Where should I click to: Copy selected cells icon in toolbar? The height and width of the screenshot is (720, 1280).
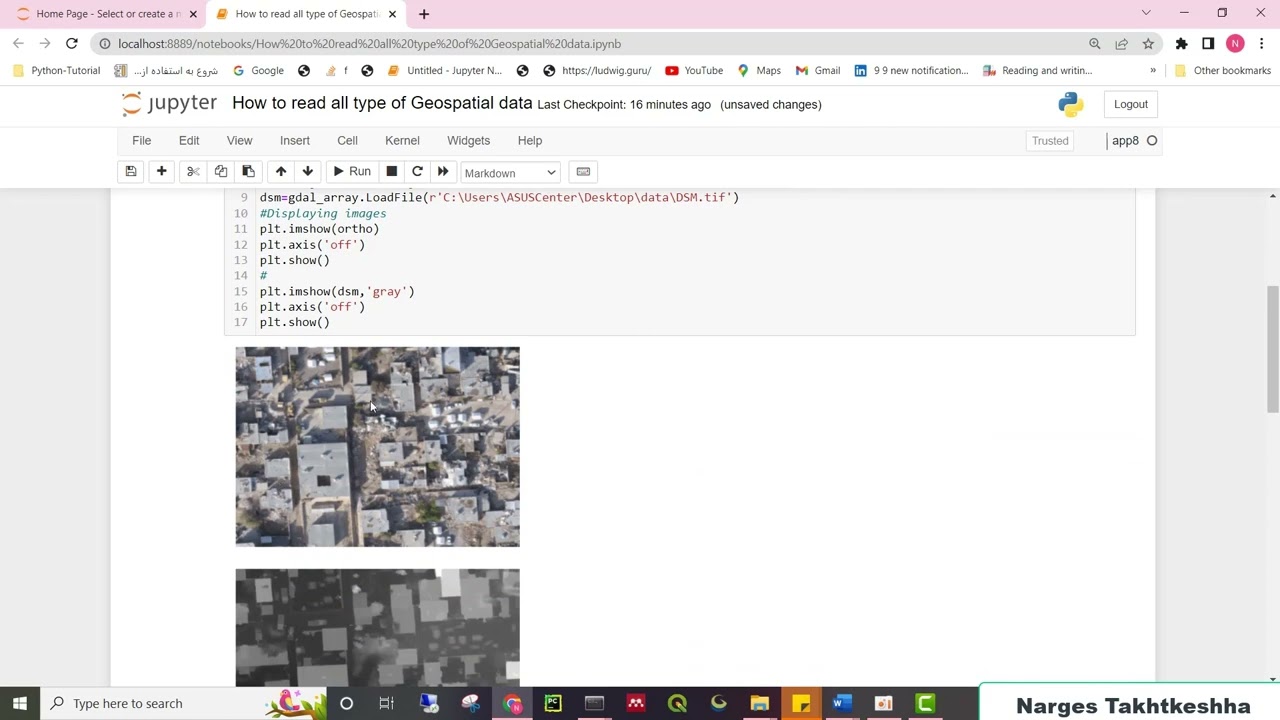(x=221, y=172)
